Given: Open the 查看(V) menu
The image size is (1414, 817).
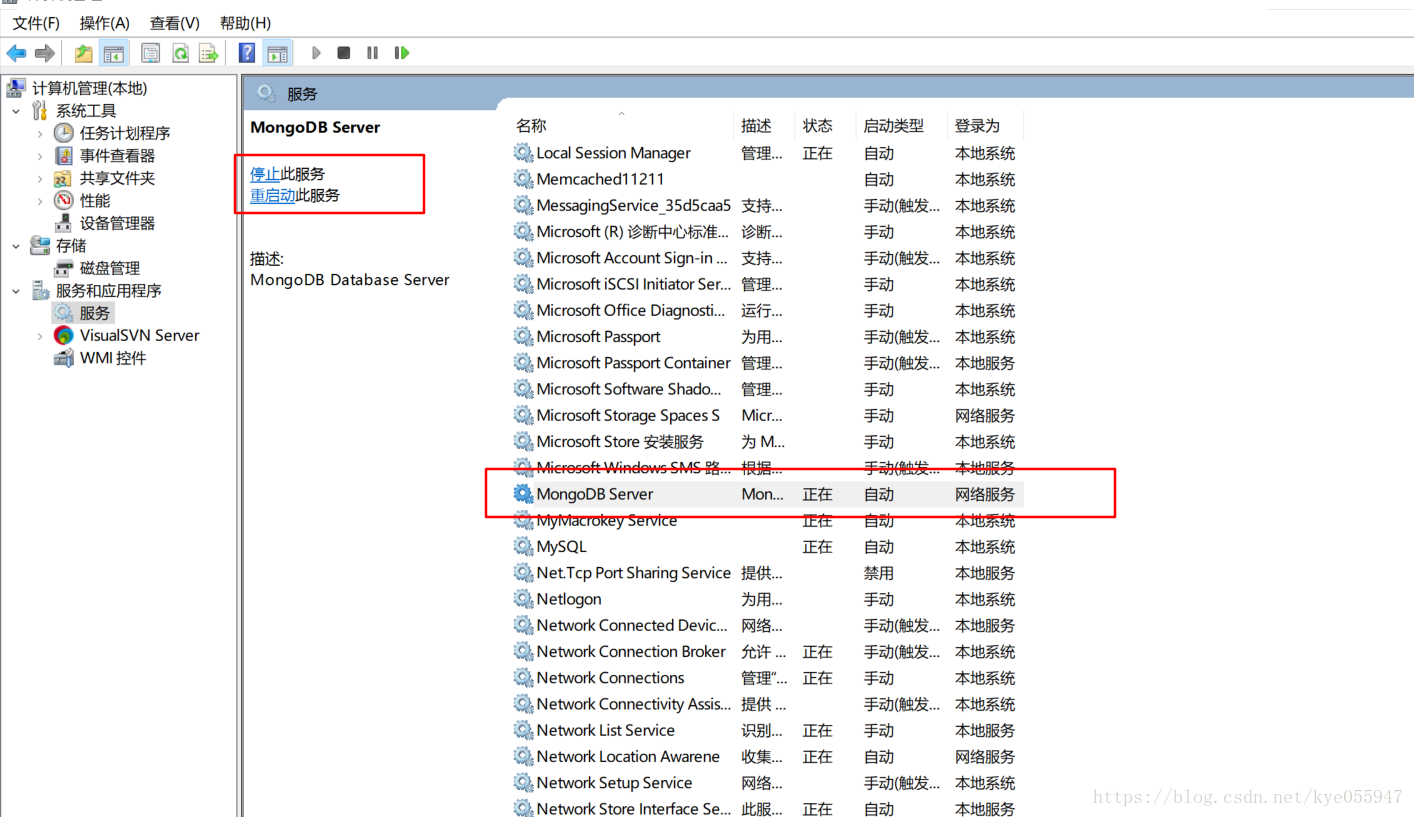Looking at the screenshot, I should click(x=175, y=23).
